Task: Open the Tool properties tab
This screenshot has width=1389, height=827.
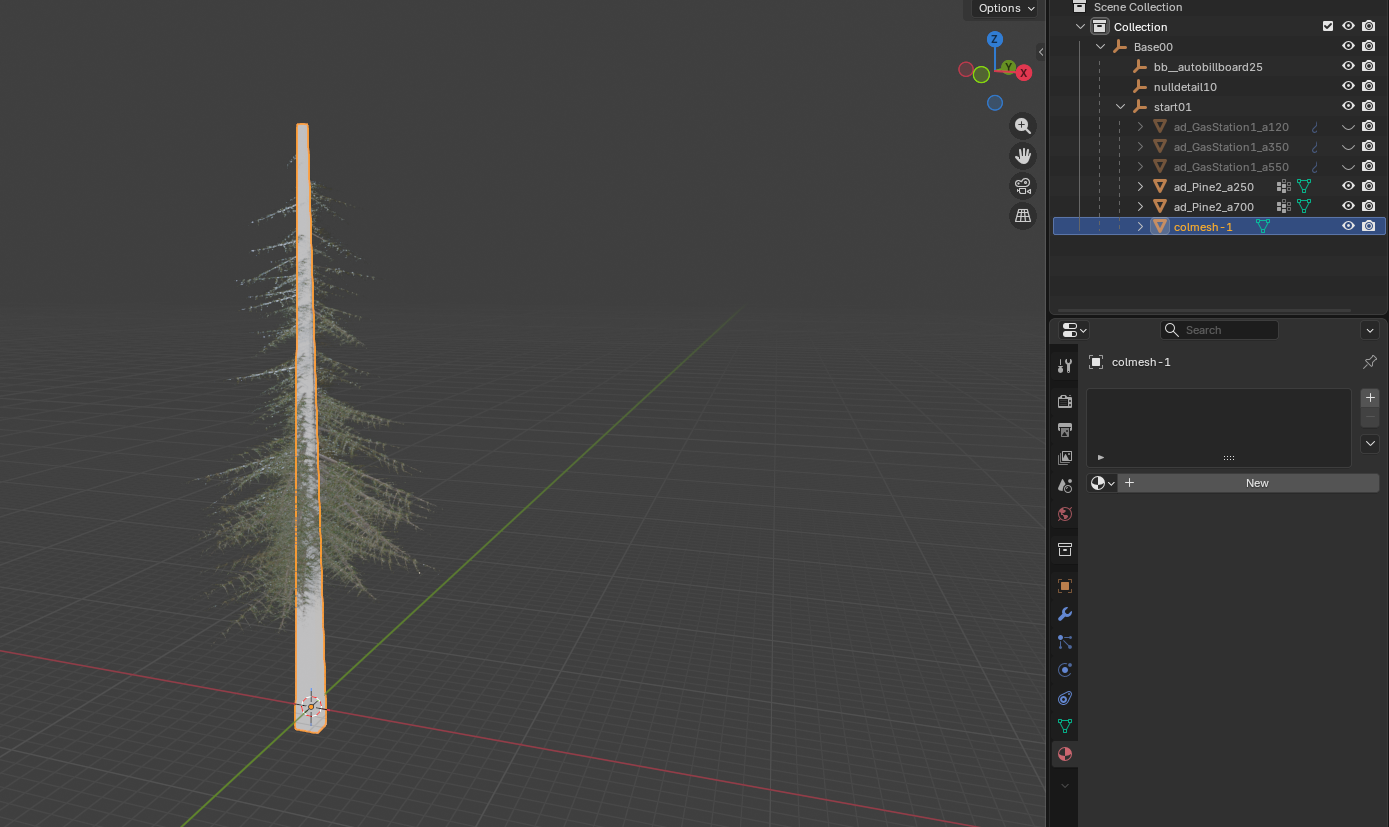Action: click(1065, 366)
